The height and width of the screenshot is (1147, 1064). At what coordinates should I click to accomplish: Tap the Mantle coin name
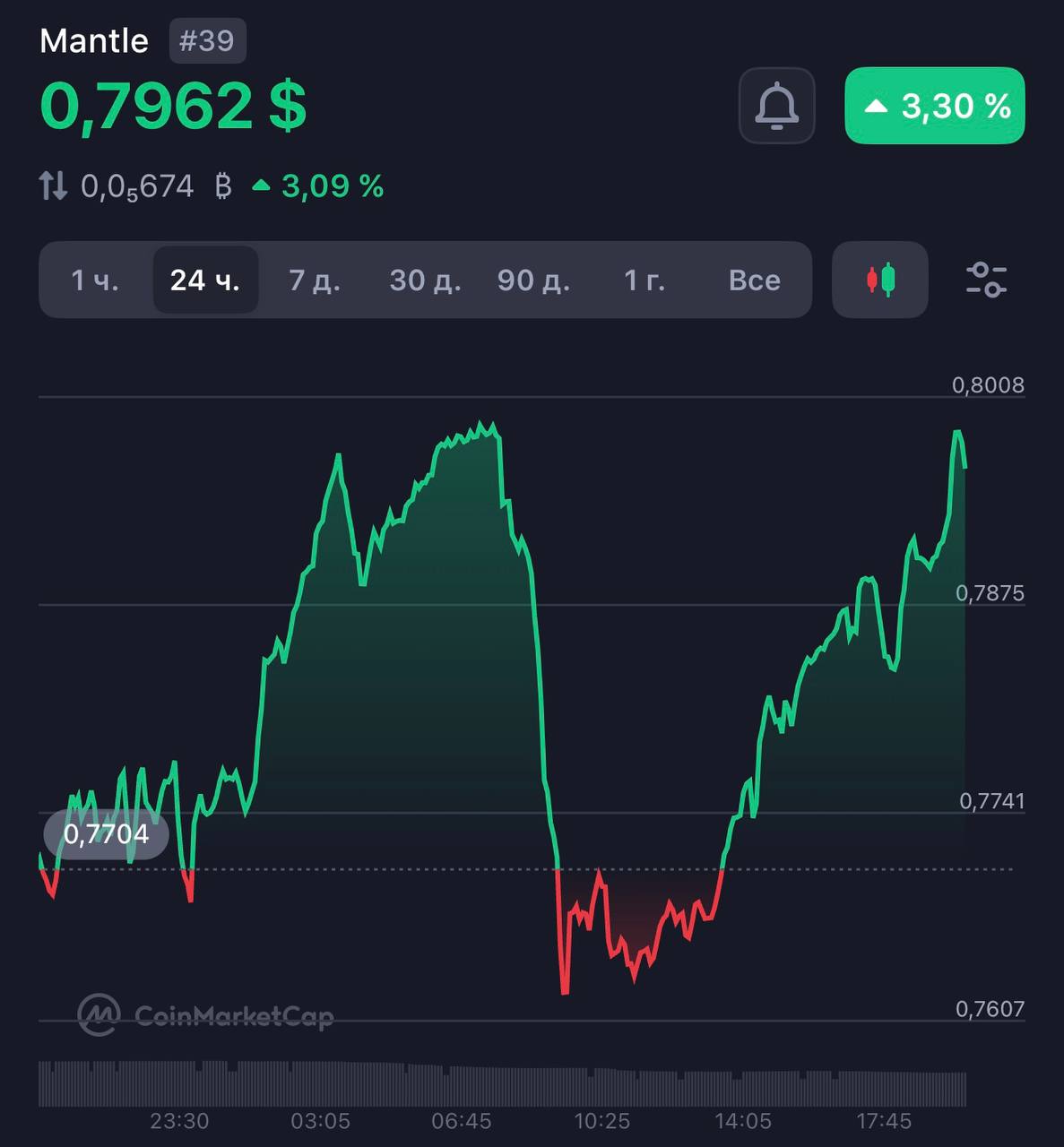point(94,41)
